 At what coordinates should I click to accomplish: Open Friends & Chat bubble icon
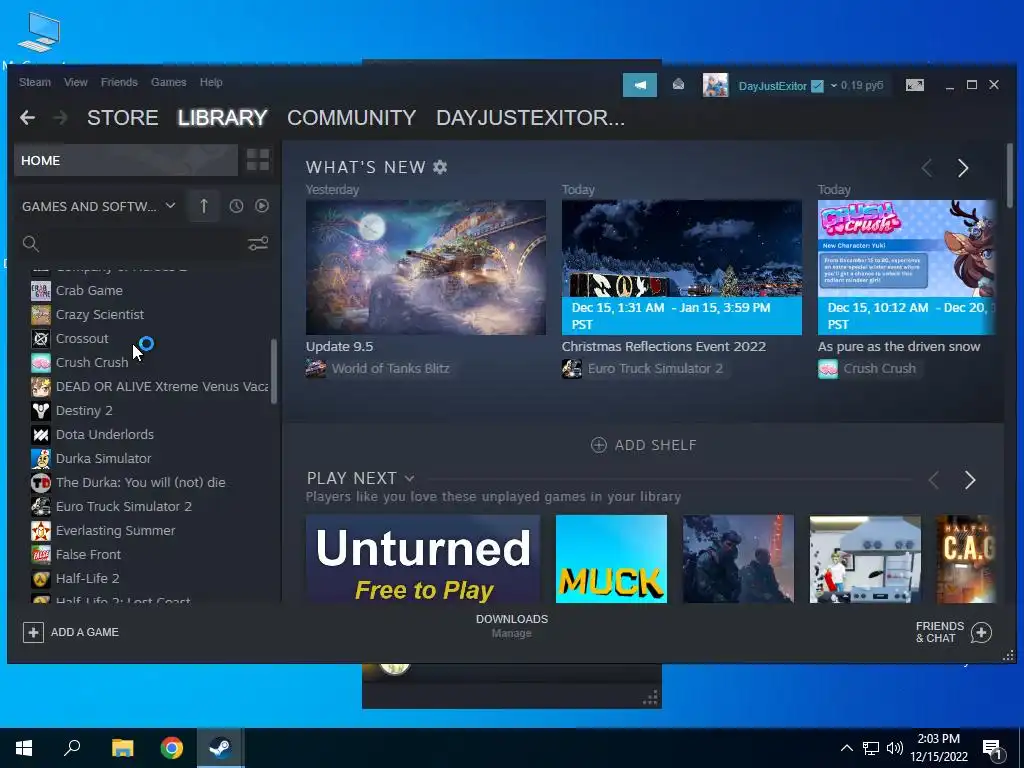(x=981, y=632)
